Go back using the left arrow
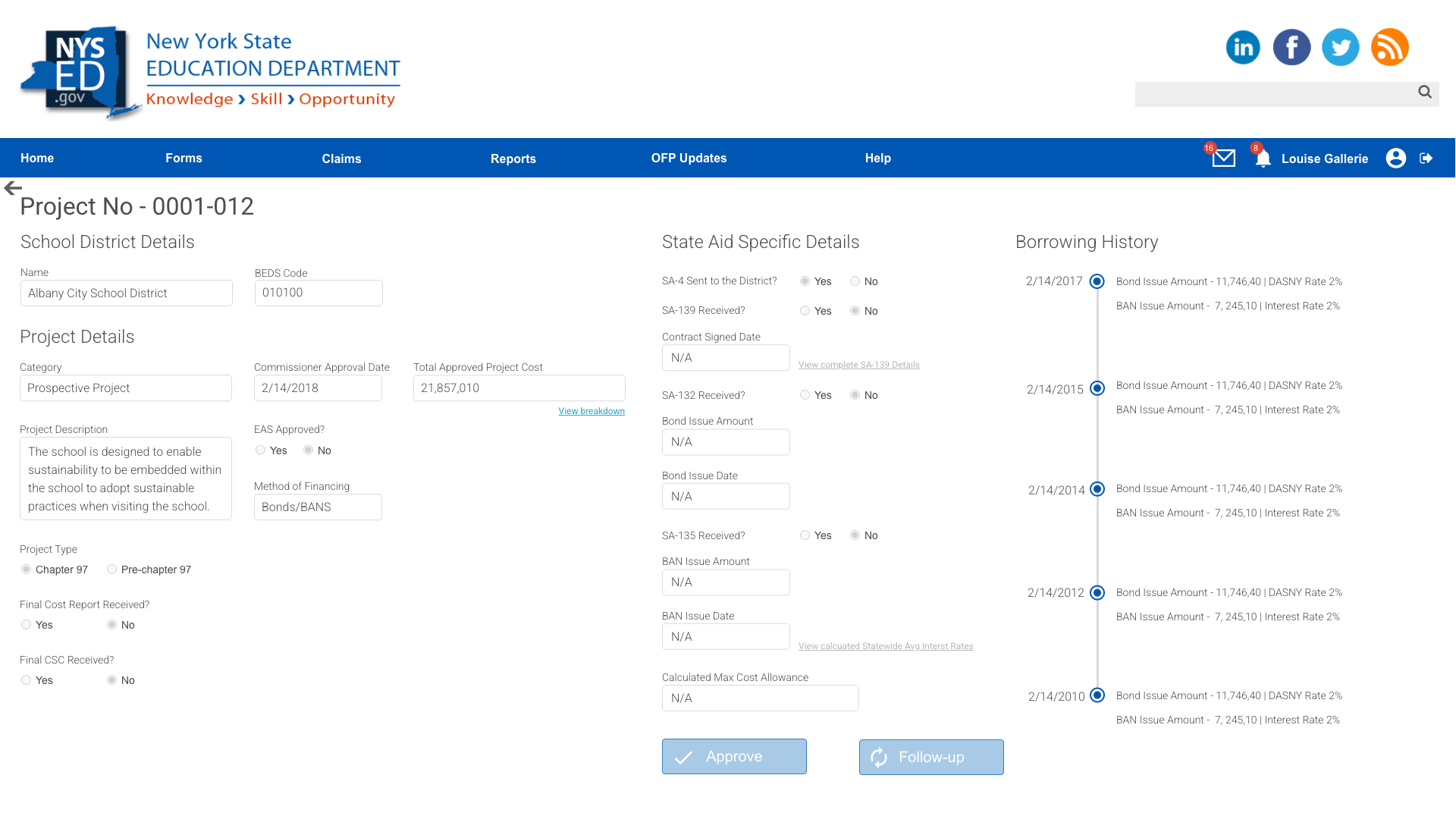Viewport: 1456px width, 819px height. [13, 188]
